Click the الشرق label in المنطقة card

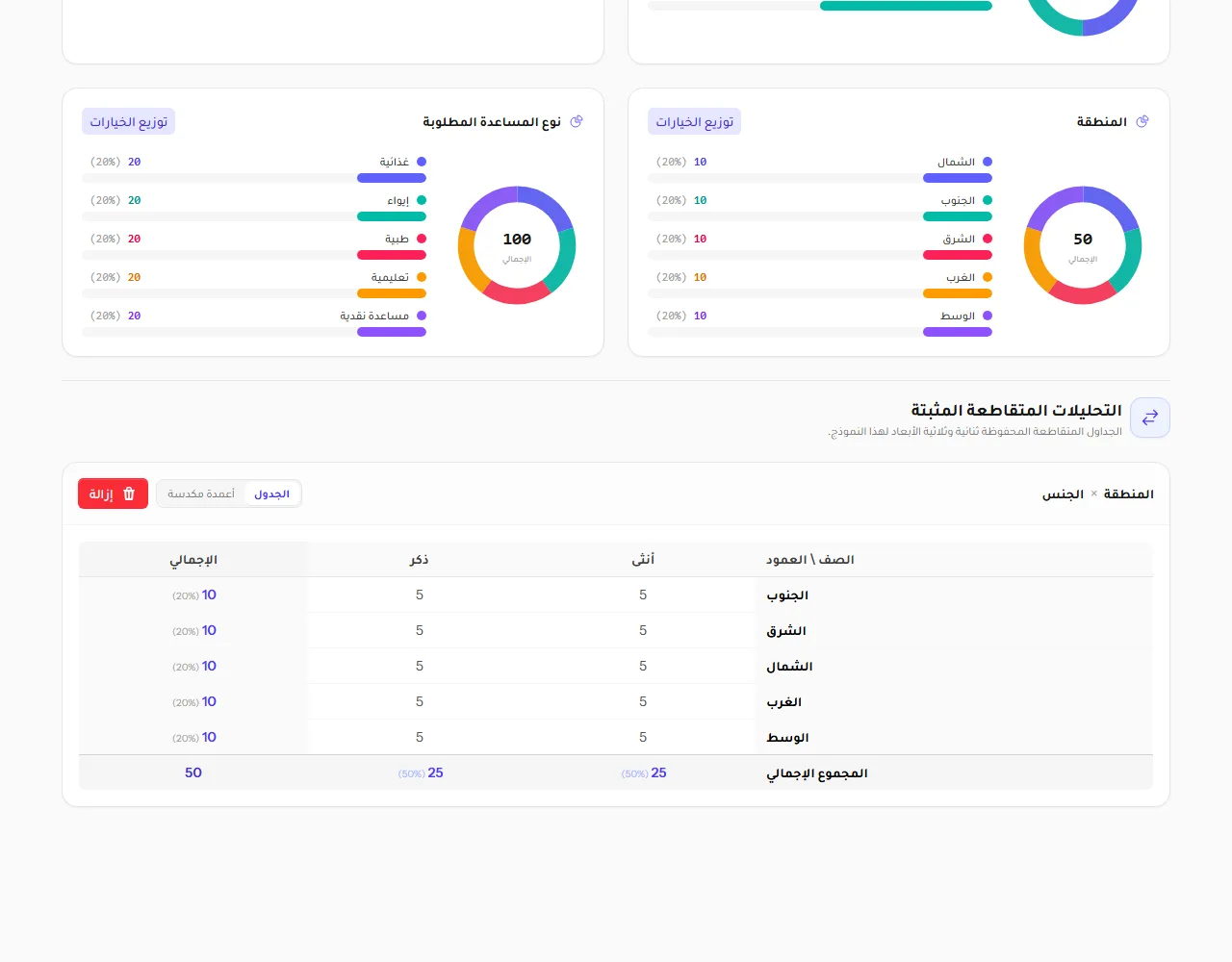coord(959,239)
